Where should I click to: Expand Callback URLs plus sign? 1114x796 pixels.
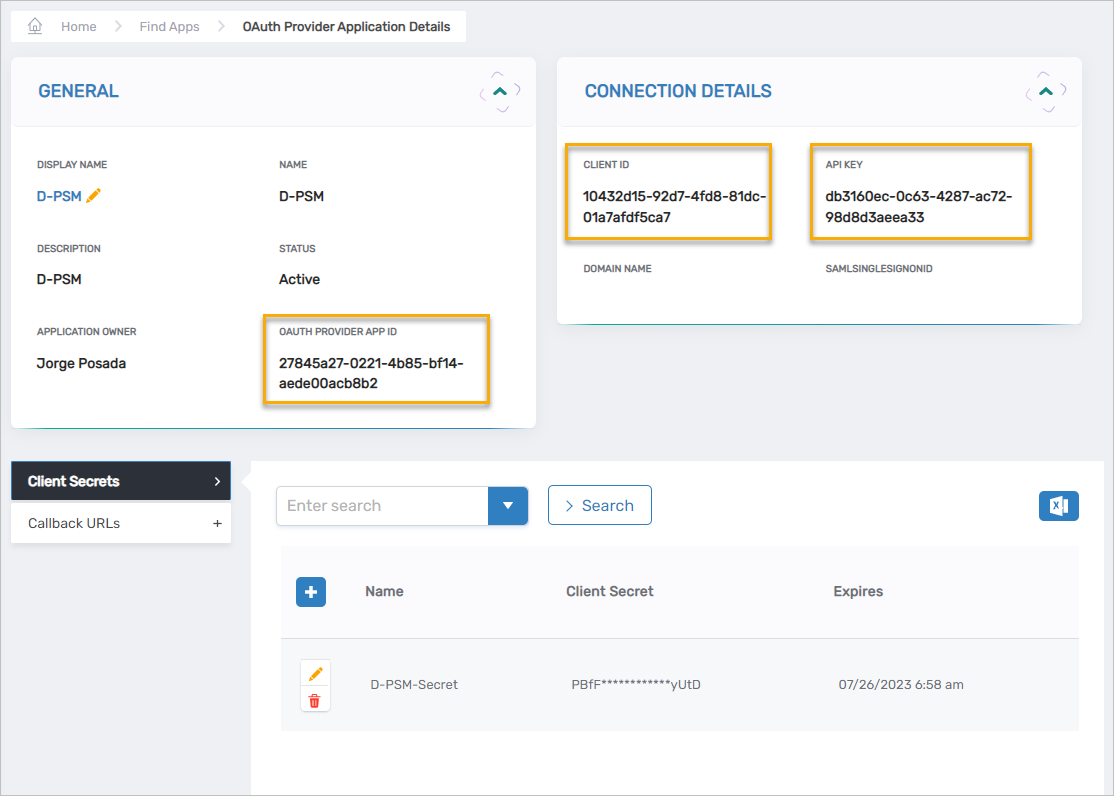click(x=217, y=523)
